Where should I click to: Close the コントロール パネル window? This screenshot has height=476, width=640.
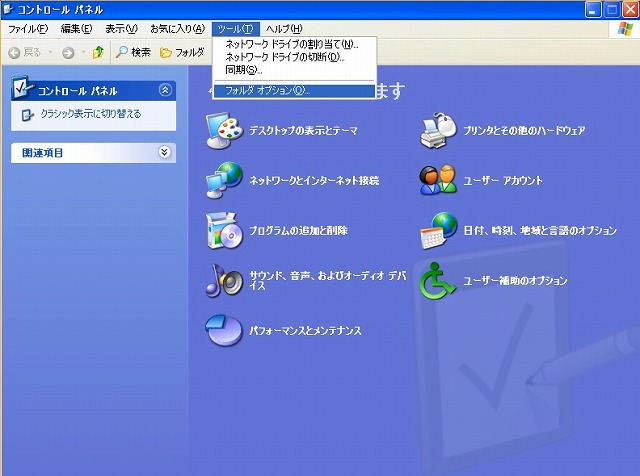[630, 9]
